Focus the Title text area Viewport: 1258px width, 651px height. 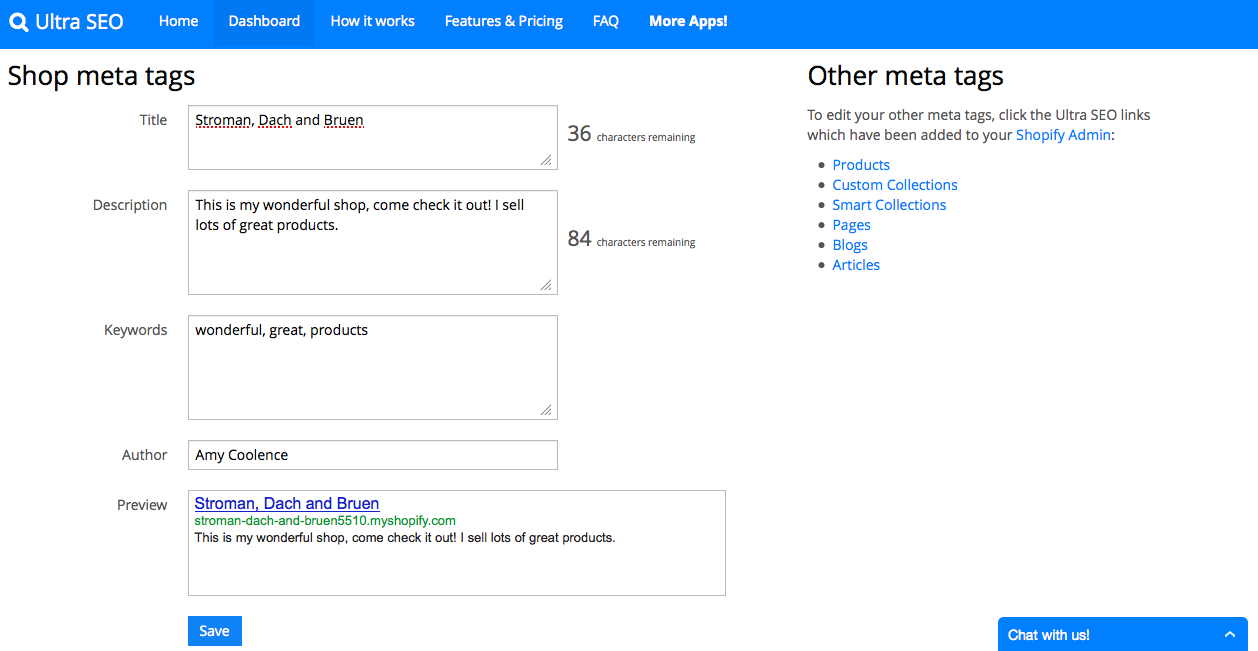tap(373, 138)
